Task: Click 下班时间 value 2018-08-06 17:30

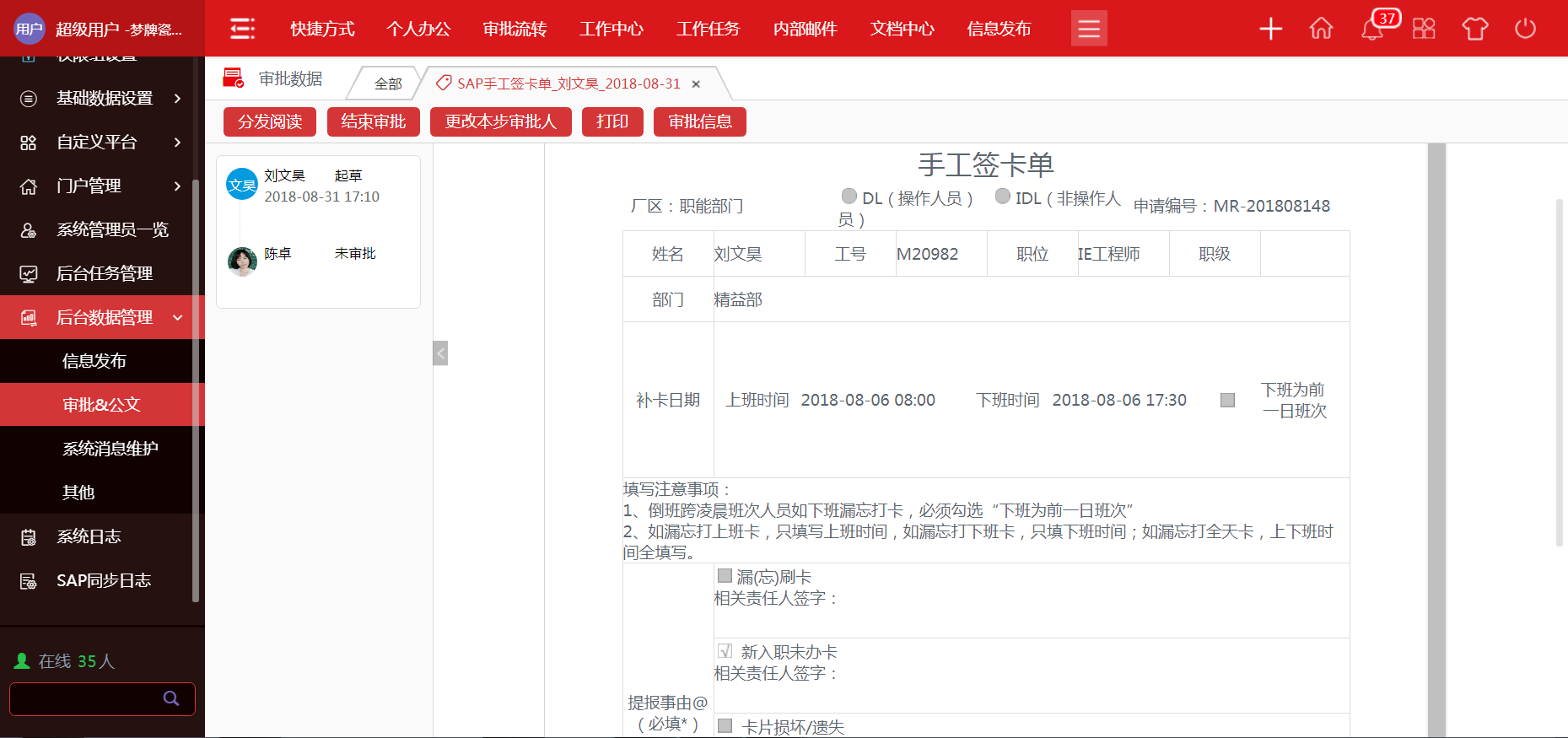Action: (1119, 400)
